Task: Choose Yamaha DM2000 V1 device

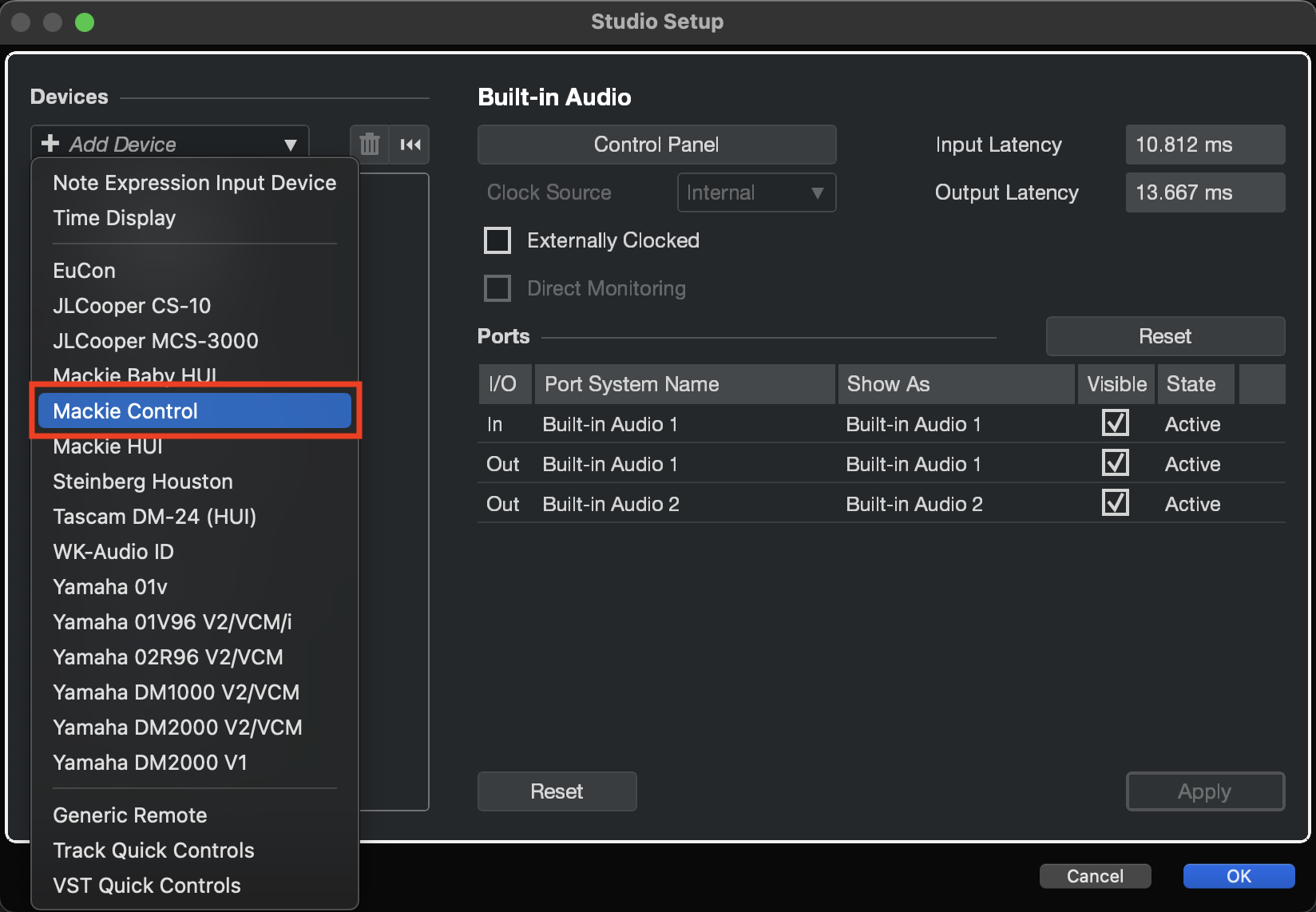Action: 195,763
